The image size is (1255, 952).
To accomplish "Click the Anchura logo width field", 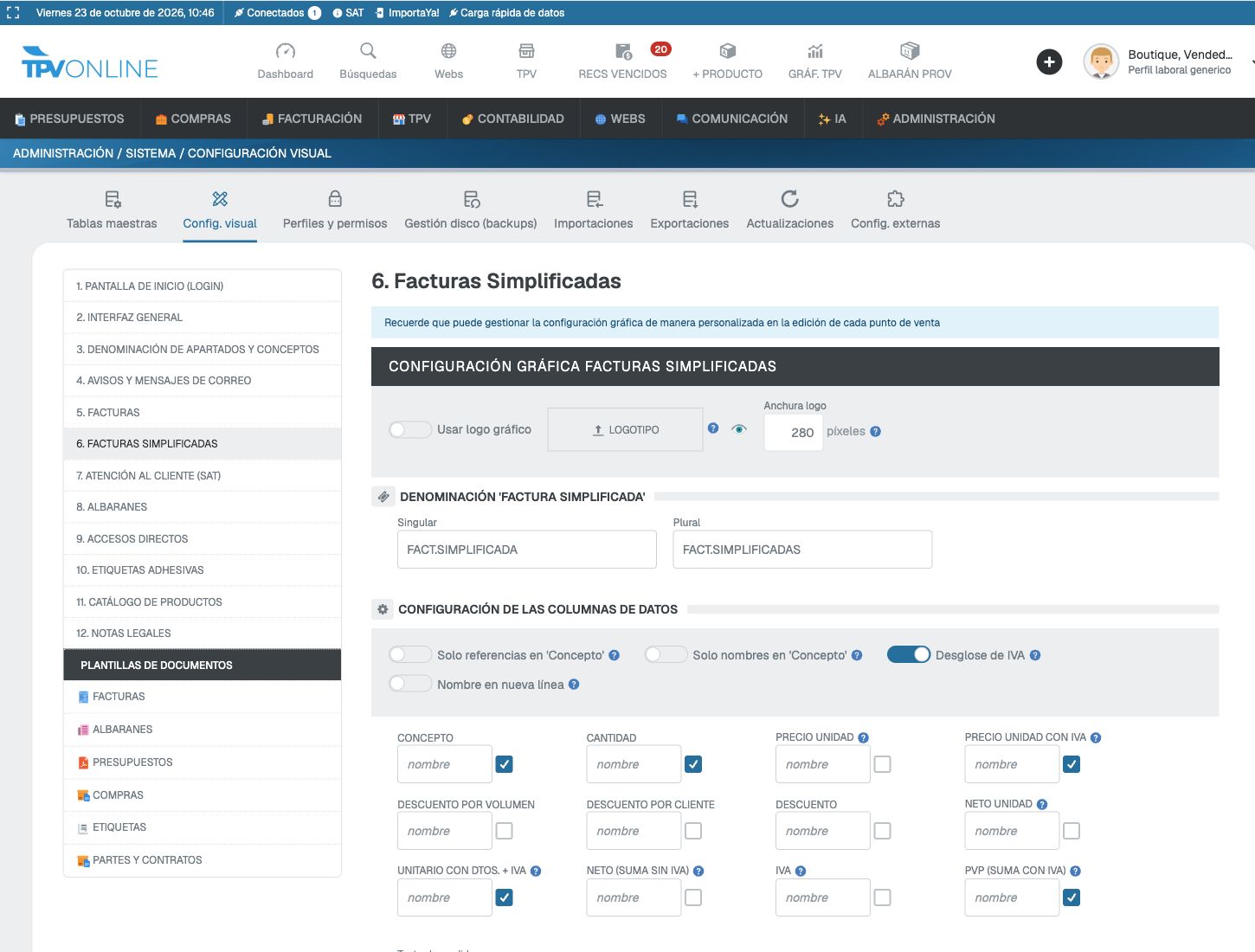I will 793,432.
